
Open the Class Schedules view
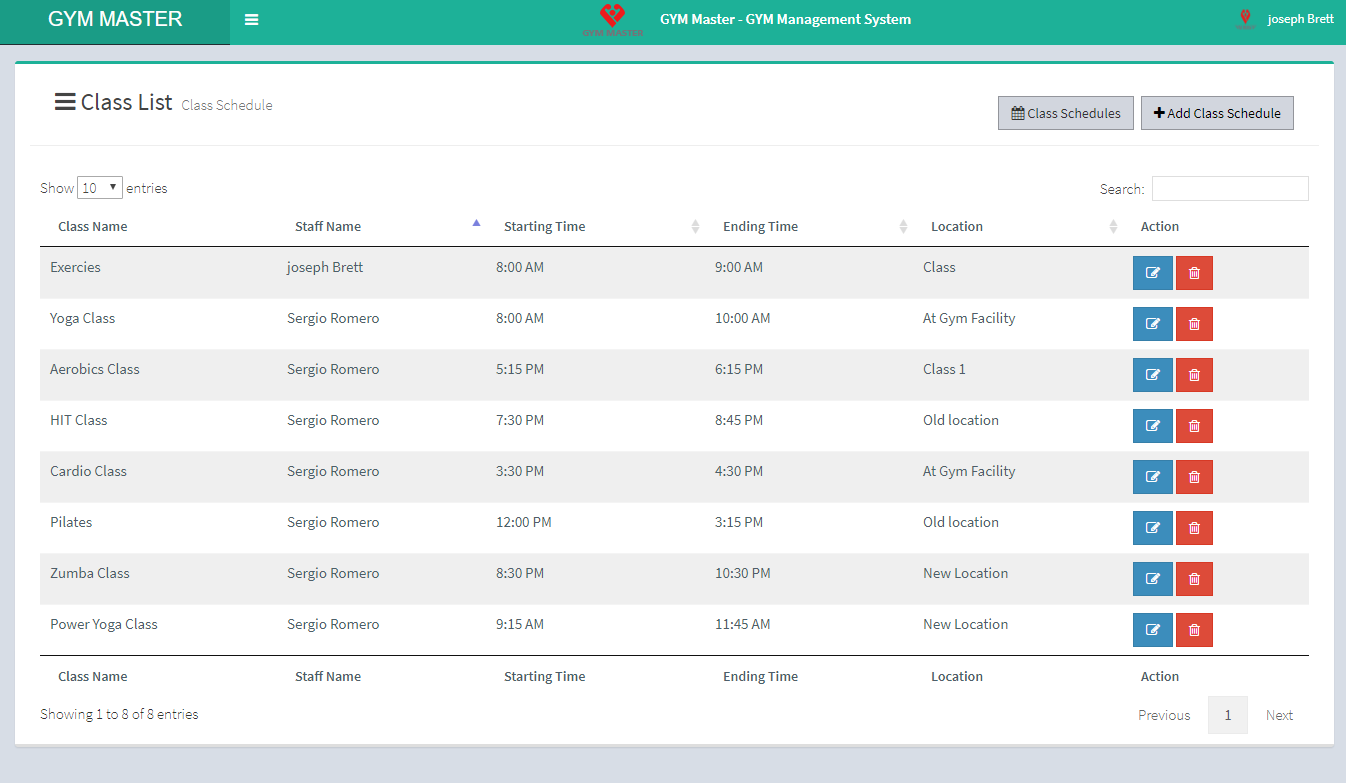click(x=1066, y=113)
